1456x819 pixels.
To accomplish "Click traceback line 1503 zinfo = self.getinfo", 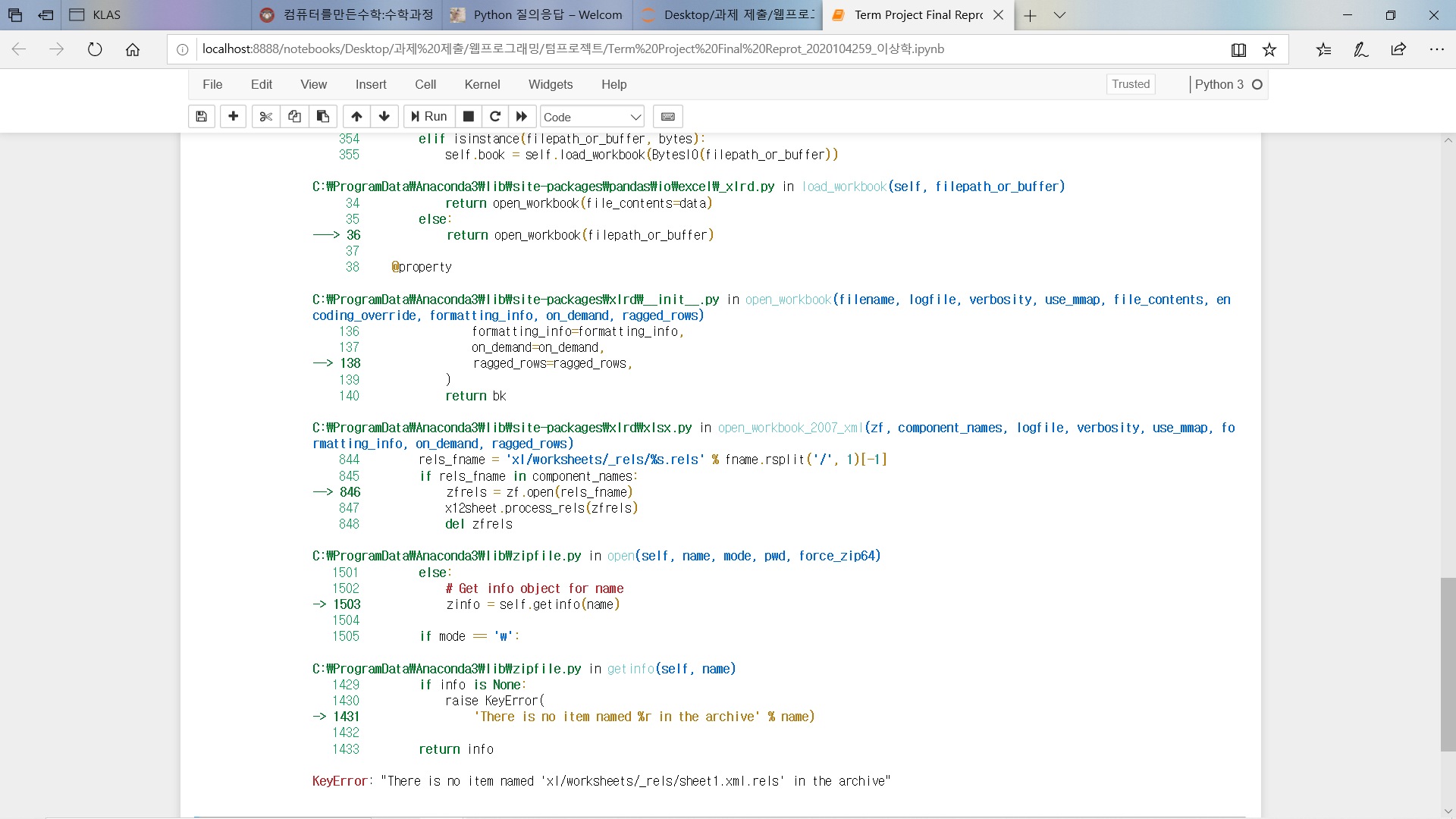I will [533, 604].
